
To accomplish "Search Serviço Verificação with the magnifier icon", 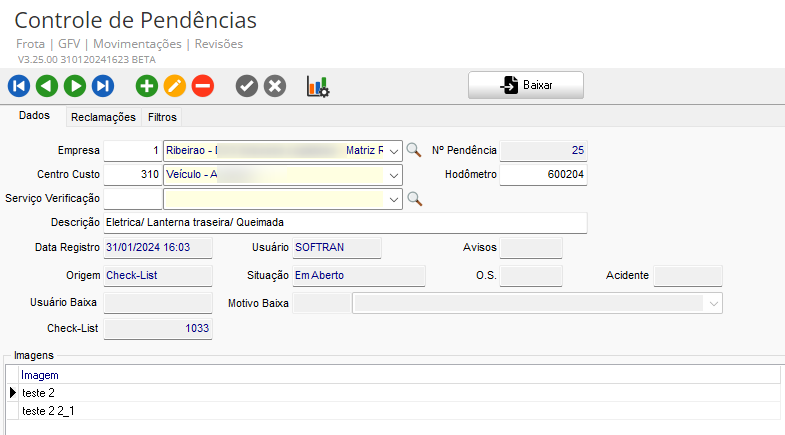I will (x=414, y=199).
